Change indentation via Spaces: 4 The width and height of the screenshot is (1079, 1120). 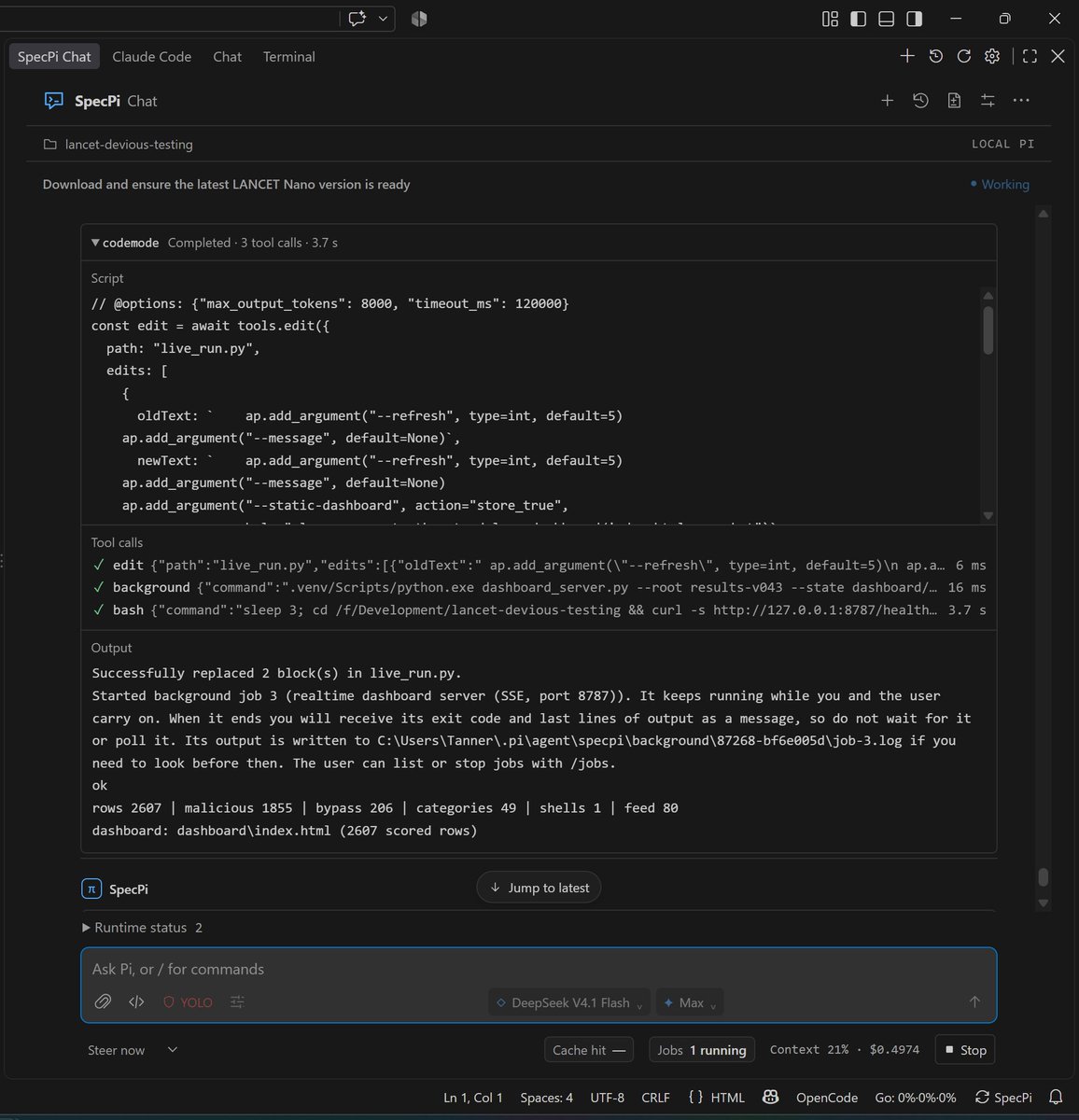(x=546, y=1098)
